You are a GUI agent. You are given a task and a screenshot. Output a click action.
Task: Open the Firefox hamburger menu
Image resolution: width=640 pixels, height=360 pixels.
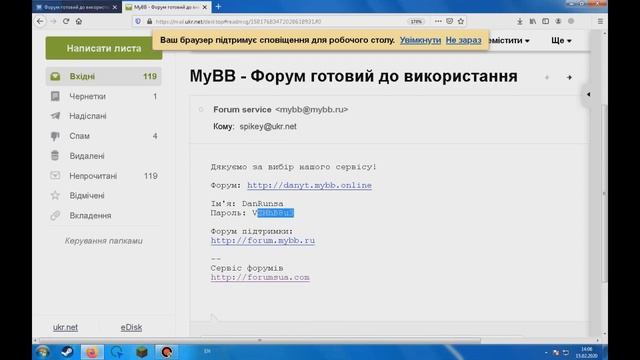(600, 21)
